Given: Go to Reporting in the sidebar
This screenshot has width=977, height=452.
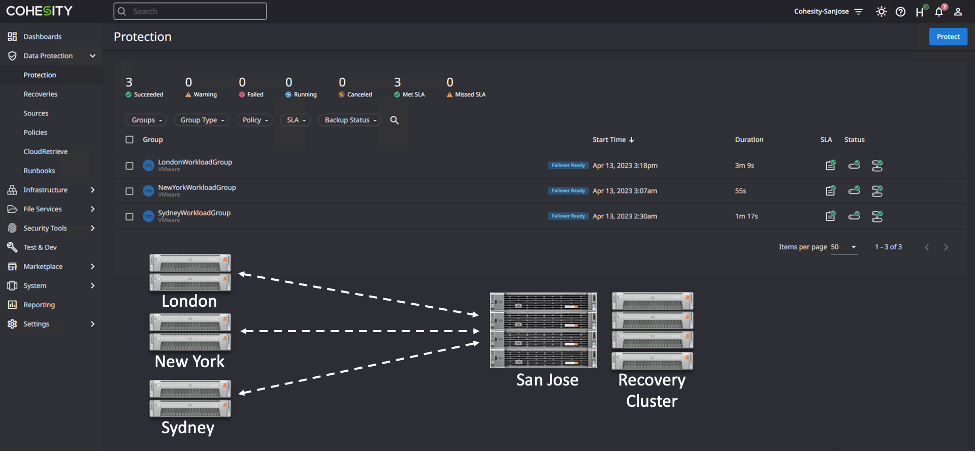Looking at the screenshot, I should pyautogui.click(x=39, y=305).
